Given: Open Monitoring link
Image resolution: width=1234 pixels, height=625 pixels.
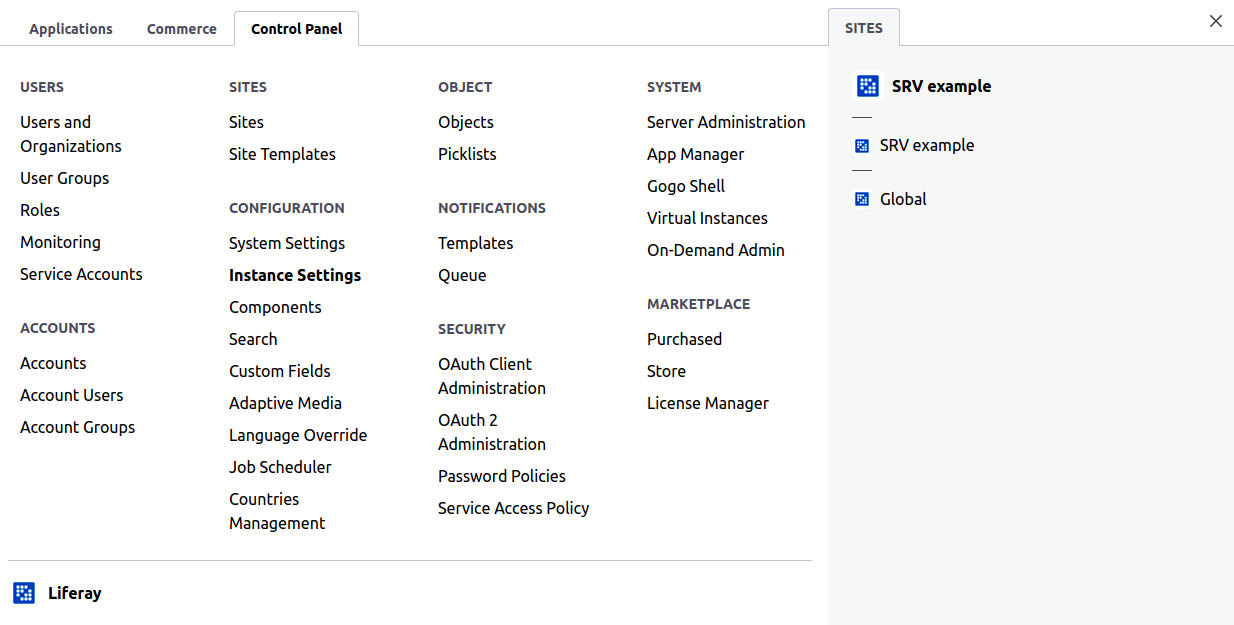Looking at the screenshot, I should [x=60, y=242].
